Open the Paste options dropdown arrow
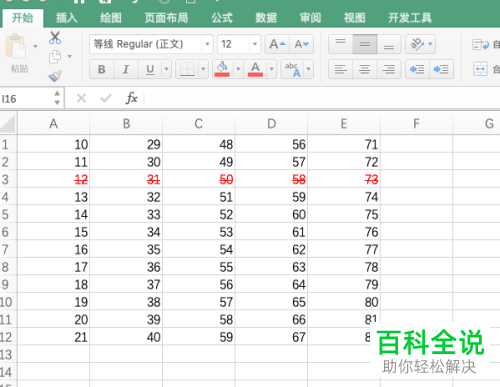This screenshot has width=500, height=387. 35,46
